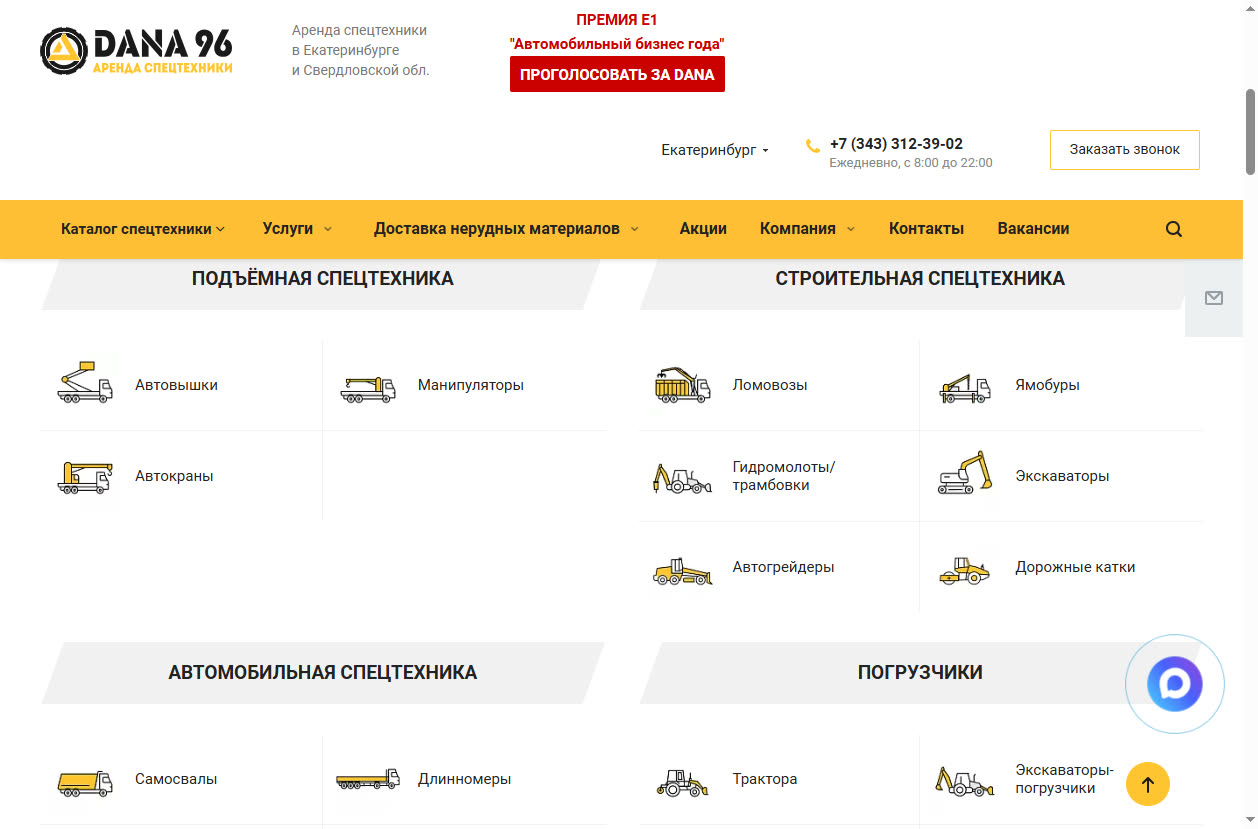The height and width of the screenshot is (829, 1258).
Task: Open the Гидромолоты/трамбовки category link
Action: (783, 476)
